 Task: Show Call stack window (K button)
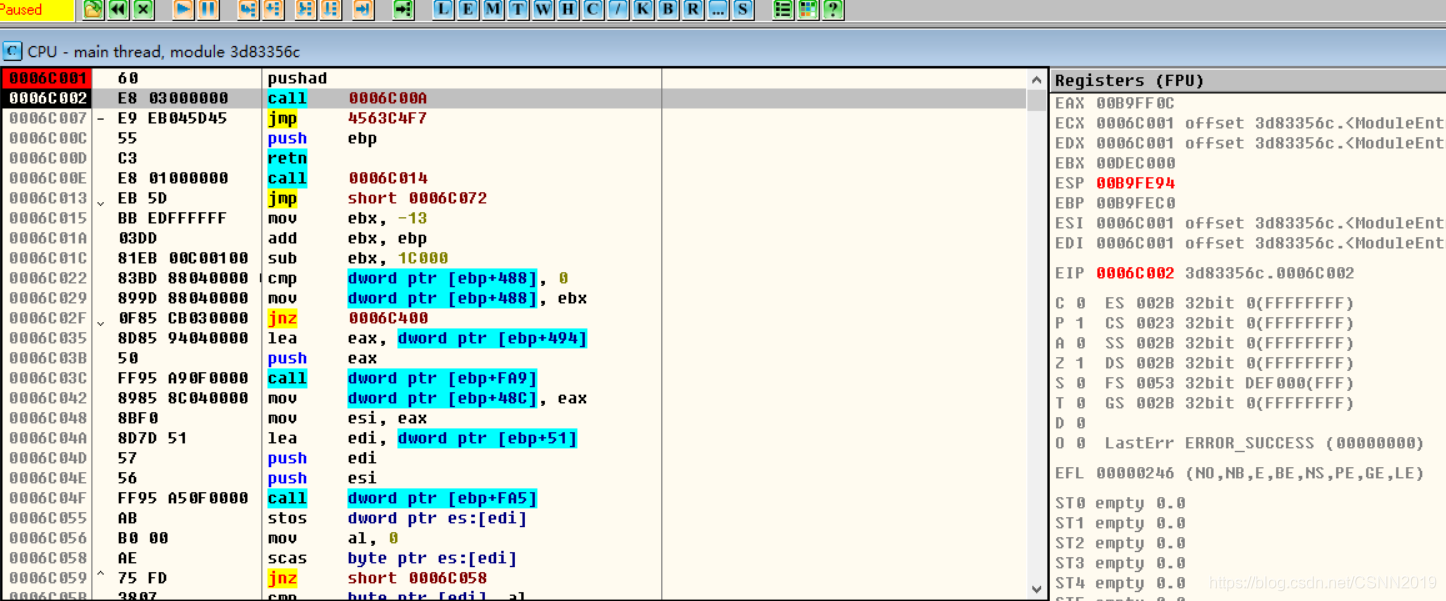coord(643,10)
